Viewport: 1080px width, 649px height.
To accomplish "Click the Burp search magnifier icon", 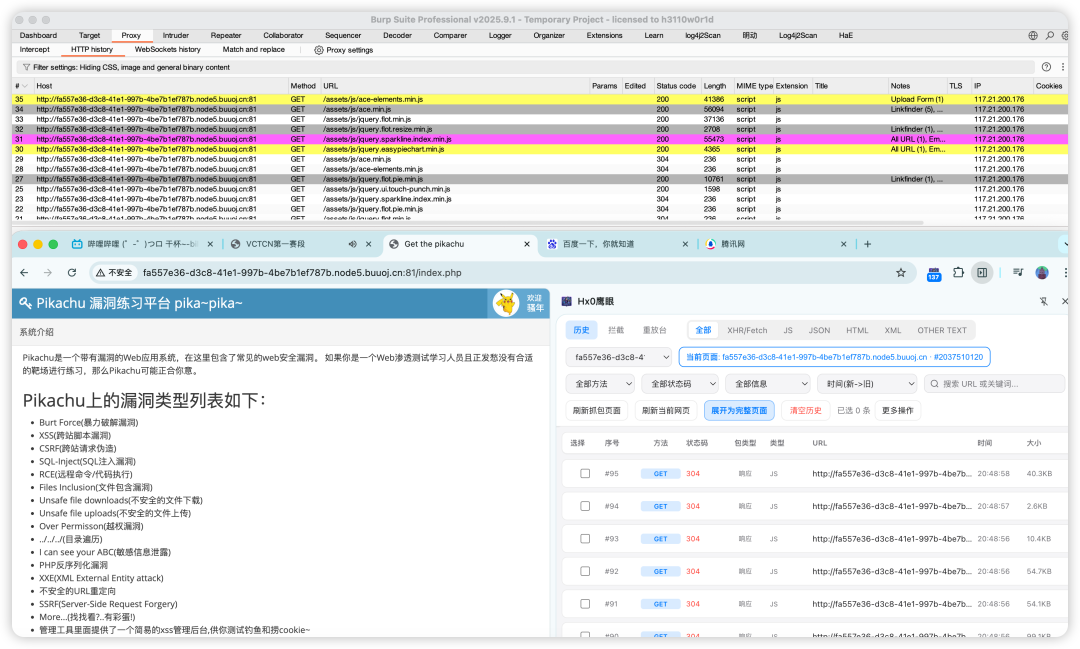I will [x=1050, y=35].
